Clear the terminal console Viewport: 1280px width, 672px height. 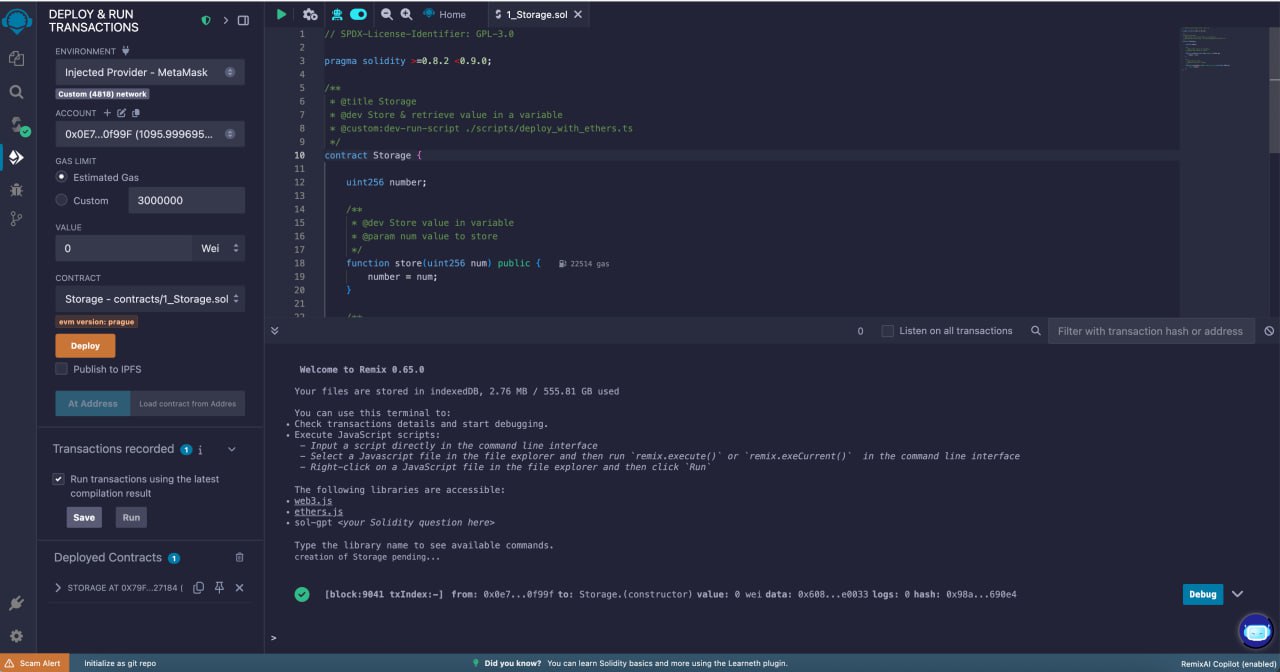click(1269, 331)
